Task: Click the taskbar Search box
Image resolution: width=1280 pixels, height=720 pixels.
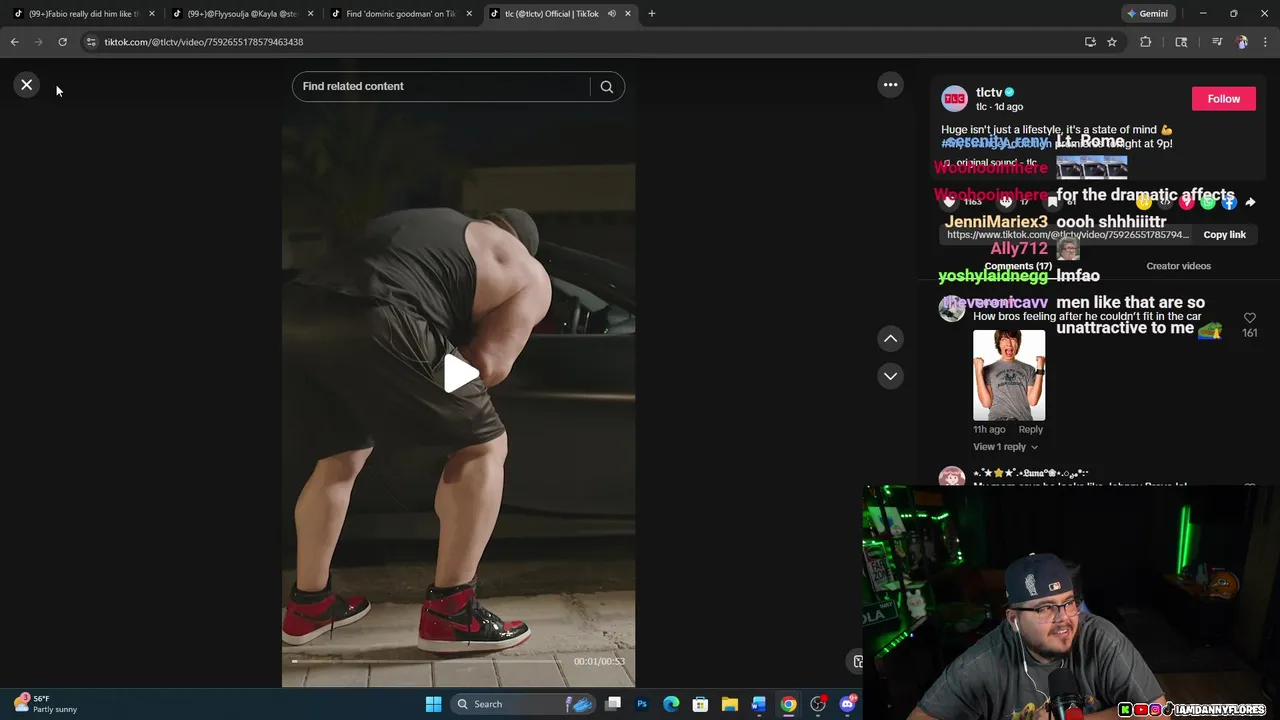Action: click(x=523, y=704)
